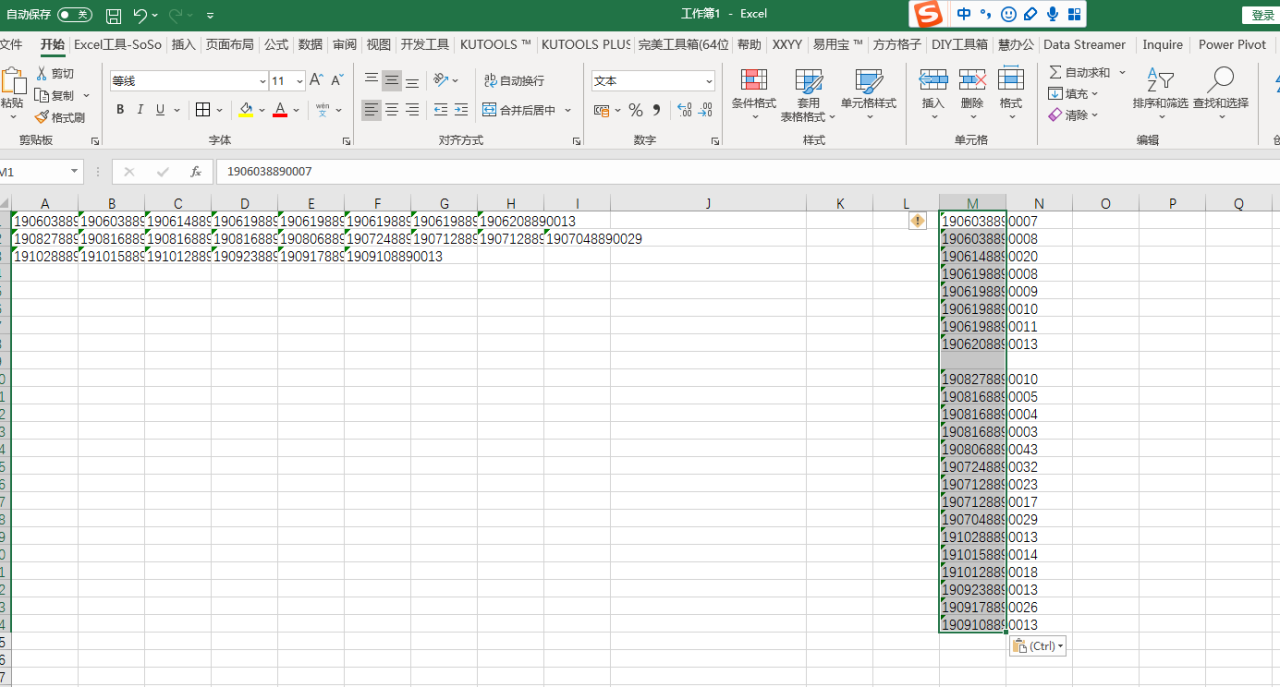Open the Power Pivot tab
This screenshot has height=687, width=1280.
coord(1232,45)
